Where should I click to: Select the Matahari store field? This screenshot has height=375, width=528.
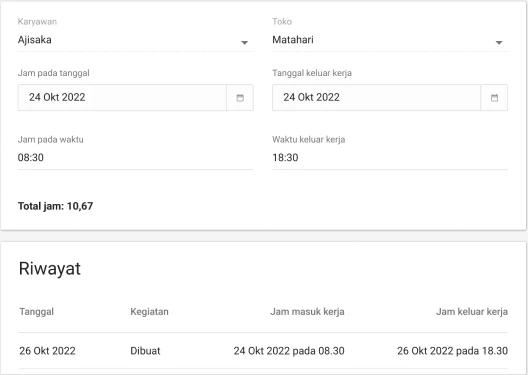pyautogui.click(x=390, y=40)
